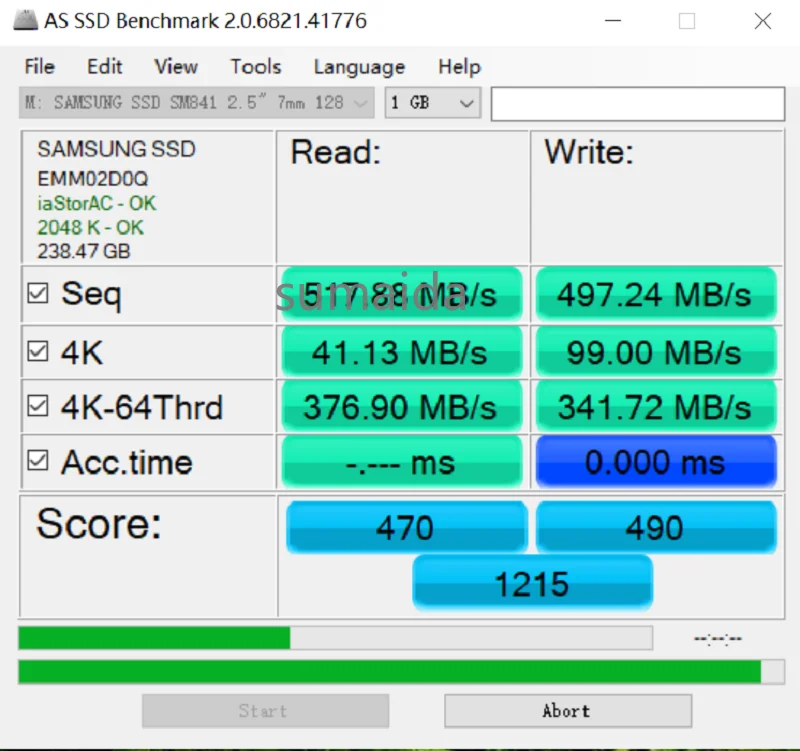Click the 238.47 GB capacity text
This screenshot has height=751, width=800.
click(84, 251)
